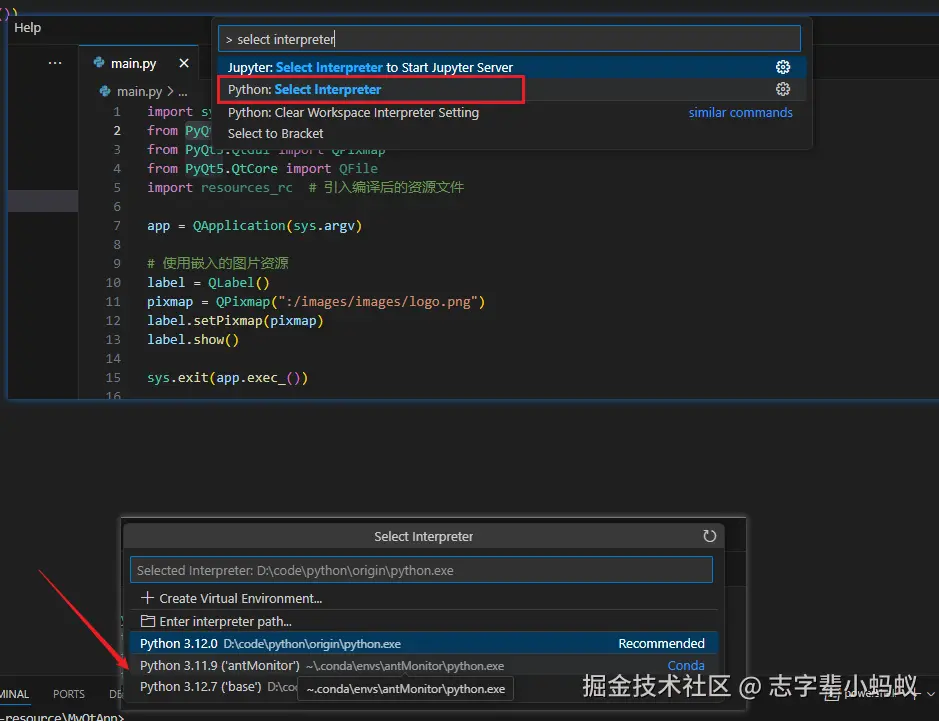This screenshot has width=939, height=721.
Task: Open the Help menu
Action: pyautogui.click(x=28, y=28)
